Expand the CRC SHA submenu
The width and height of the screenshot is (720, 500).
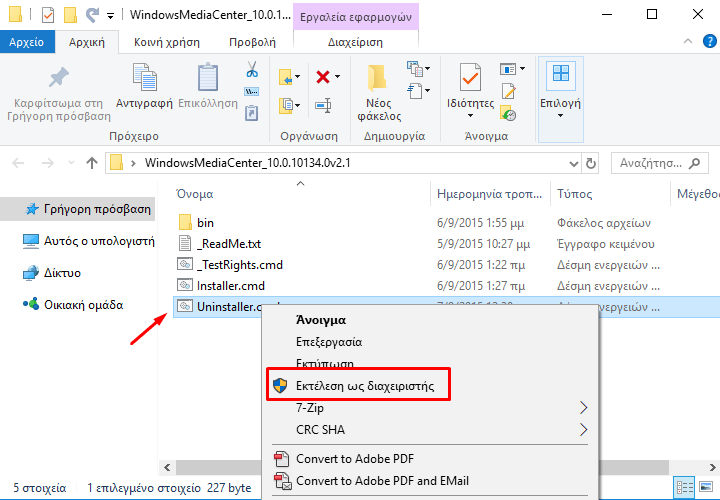click(583, 430)
